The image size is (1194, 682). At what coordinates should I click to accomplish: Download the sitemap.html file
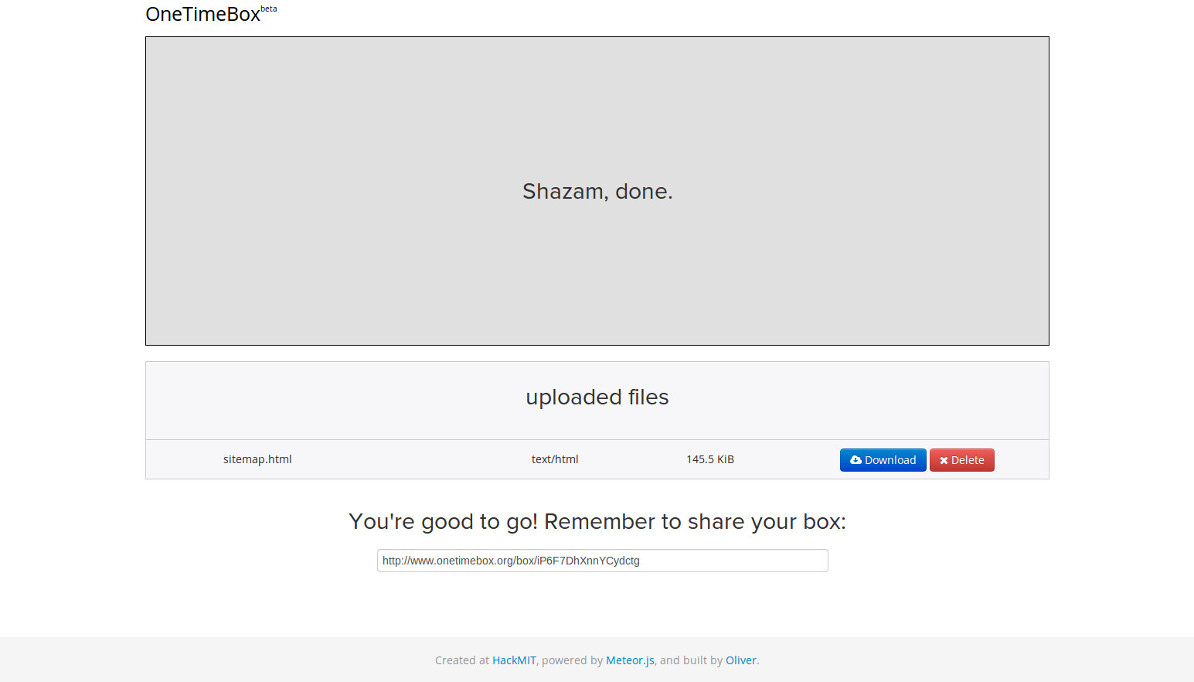(x=883, y=460)
